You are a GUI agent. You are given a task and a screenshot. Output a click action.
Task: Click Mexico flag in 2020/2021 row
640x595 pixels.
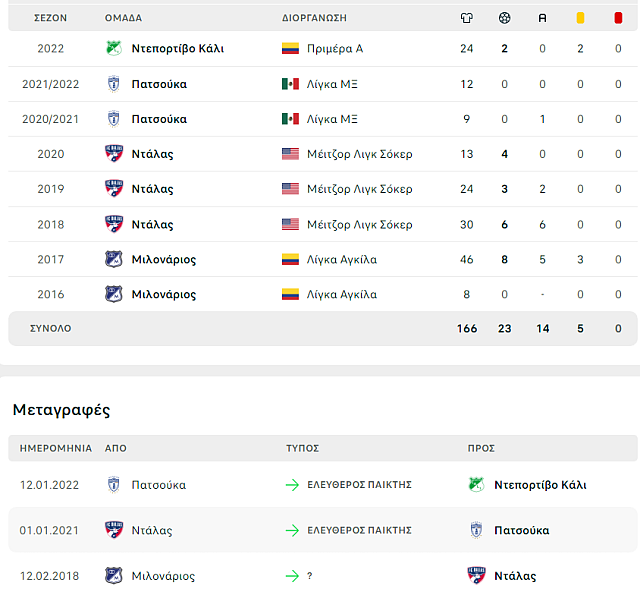[x=290, y=119]
